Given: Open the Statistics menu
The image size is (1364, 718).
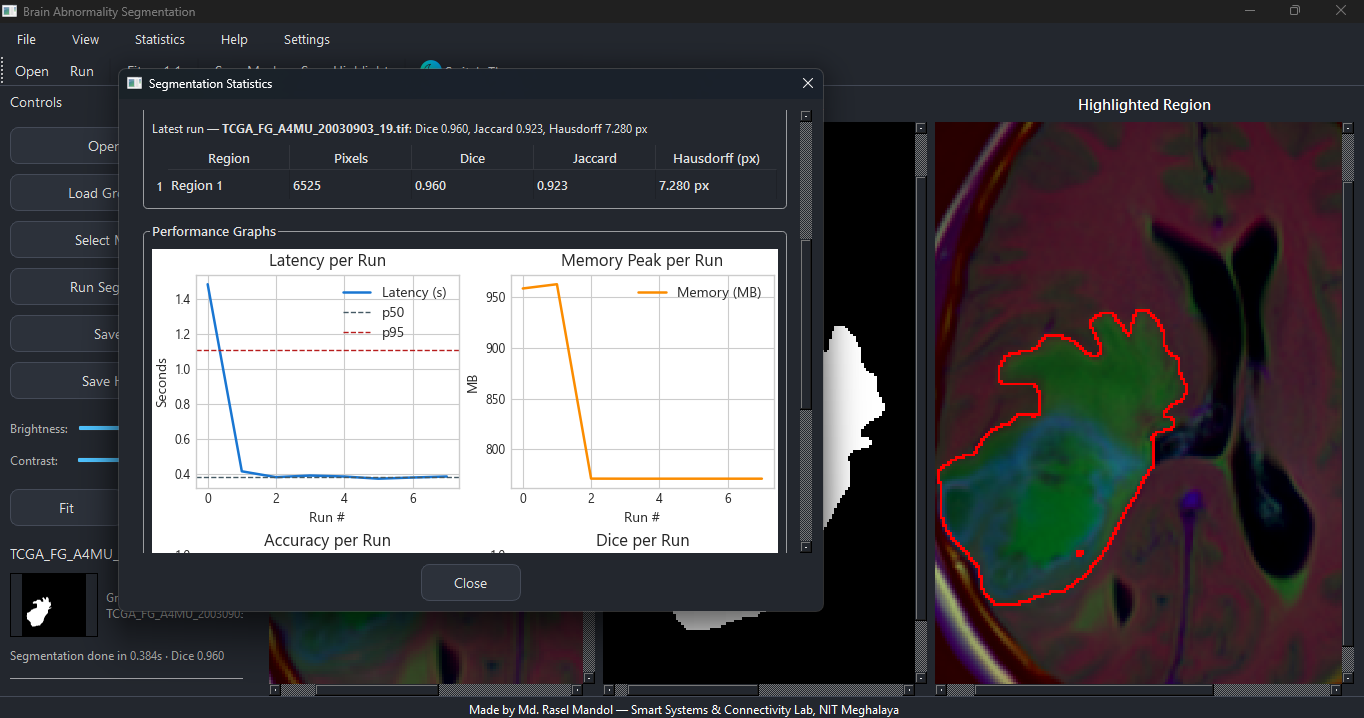Looking at the screenshot, I should point(160,40).
